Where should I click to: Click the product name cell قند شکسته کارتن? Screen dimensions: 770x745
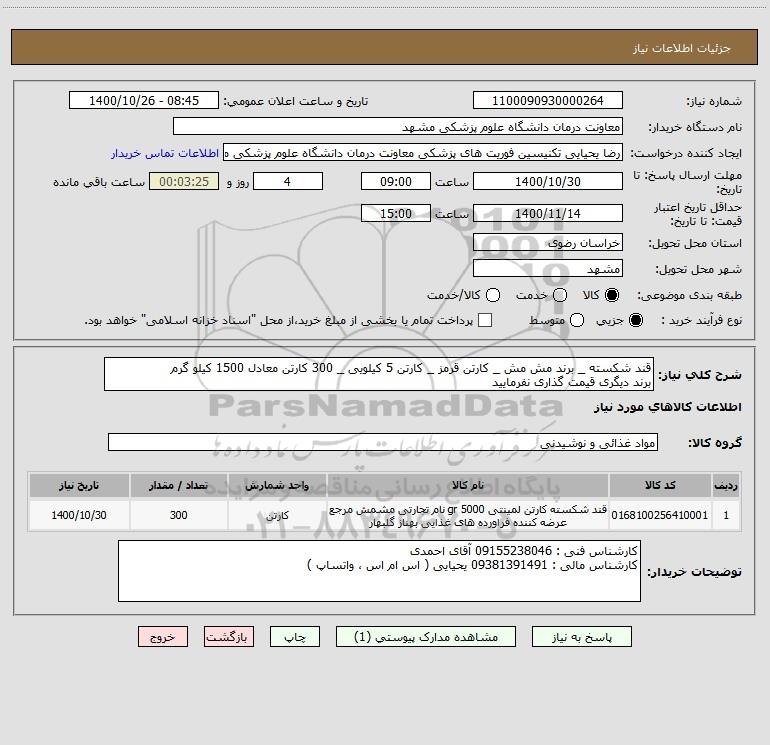coord(468,515)
